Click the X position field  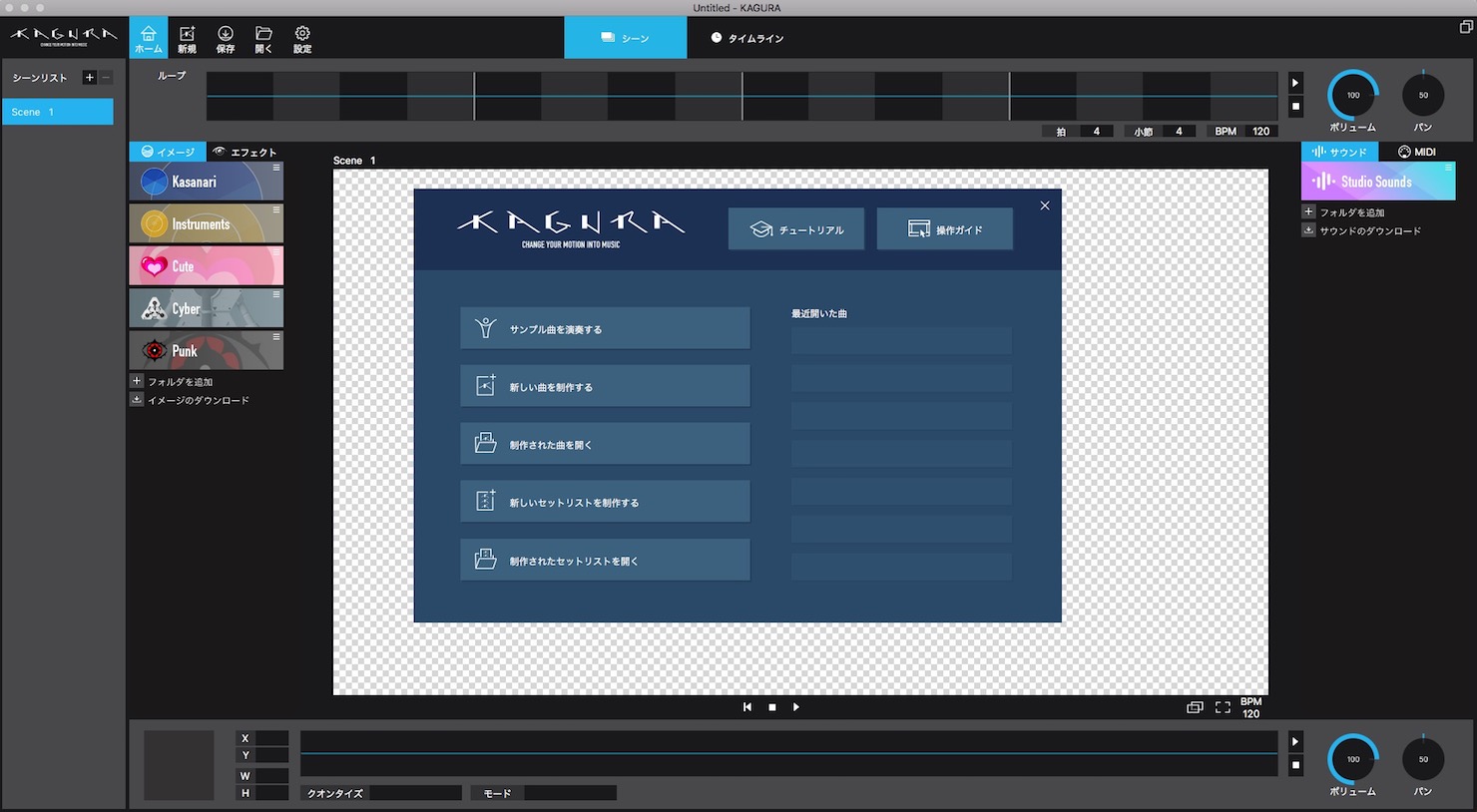pyautogui.click(x=271, y=739)
